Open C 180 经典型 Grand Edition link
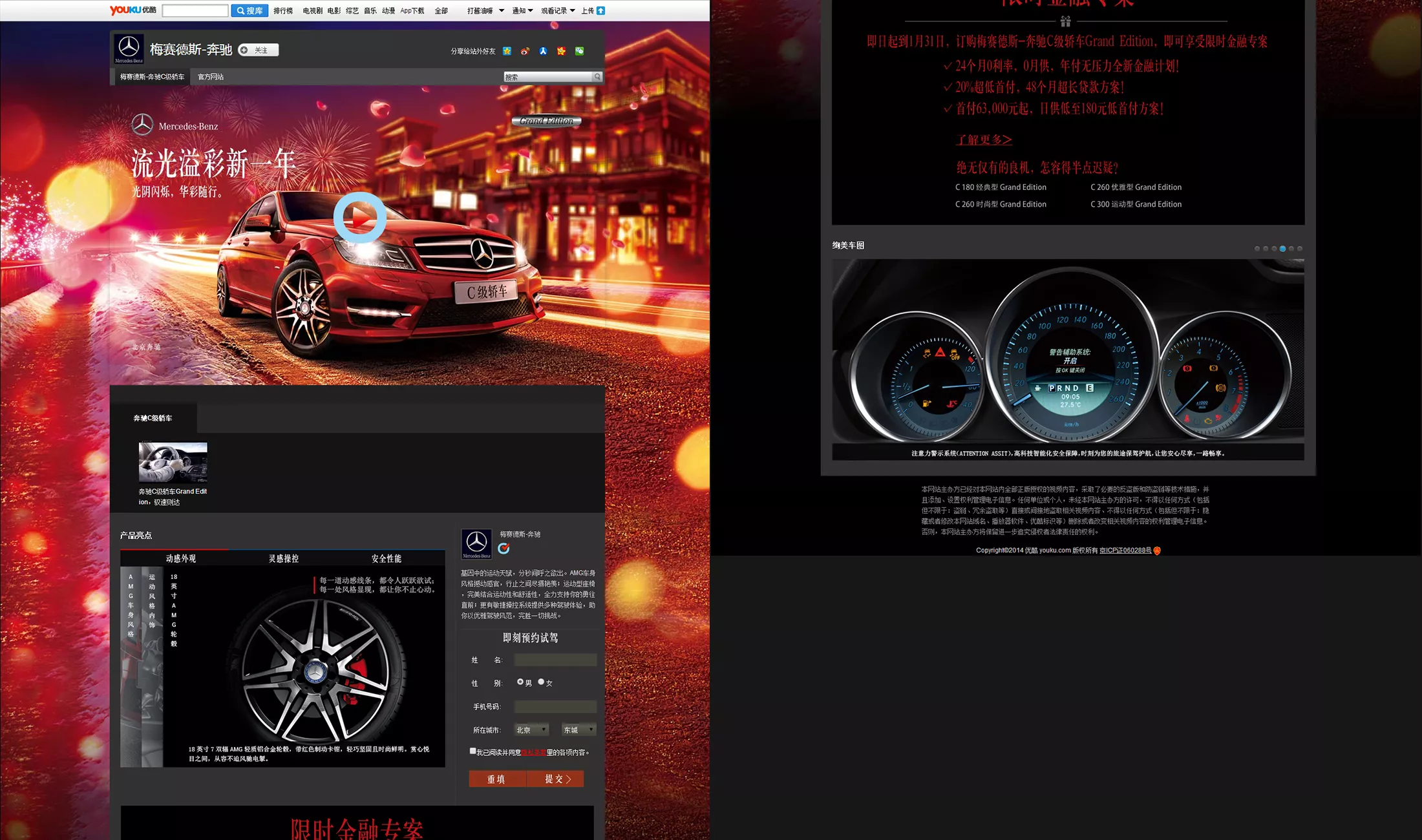The image size is (1422, 840). pos(1001,187)
